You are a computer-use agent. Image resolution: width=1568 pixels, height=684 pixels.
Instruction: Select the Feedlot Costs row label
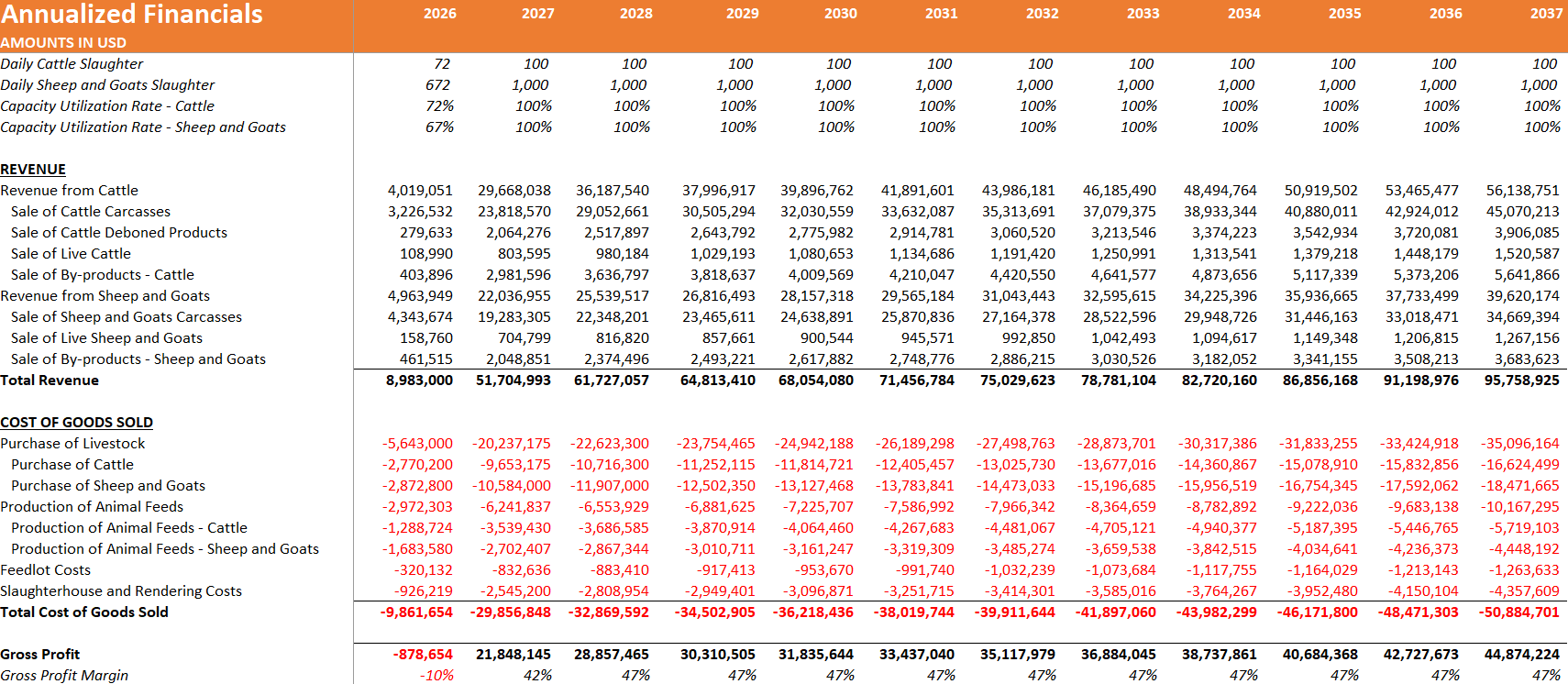tap(46, 569)
